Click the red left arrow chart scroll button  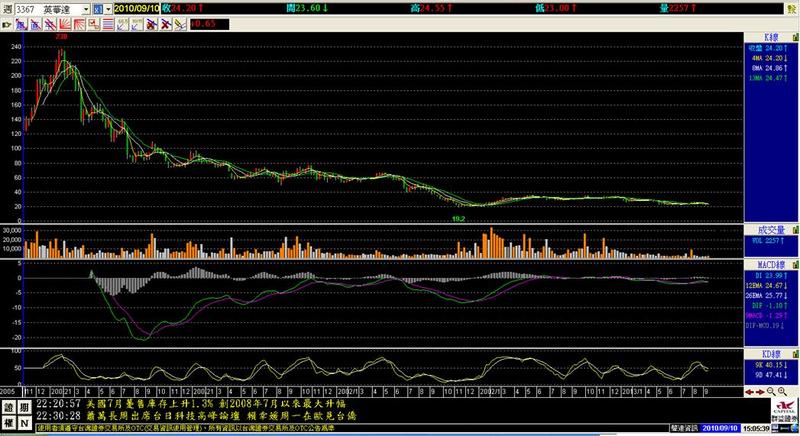[x=749, y=392]
